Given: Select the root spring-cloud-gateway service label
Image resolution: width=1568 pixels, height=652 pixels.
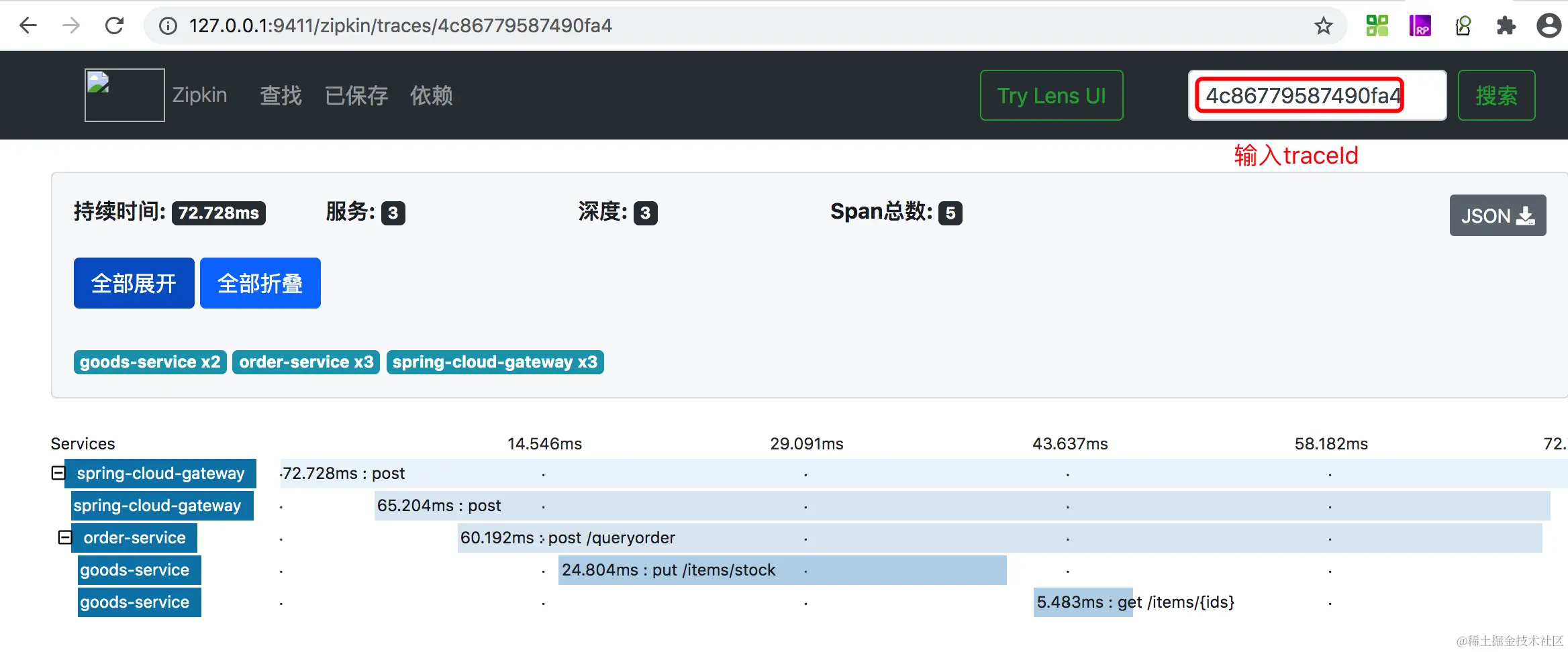Looking at the screenshot, I should pyautogui.click(x=160, y=474).
